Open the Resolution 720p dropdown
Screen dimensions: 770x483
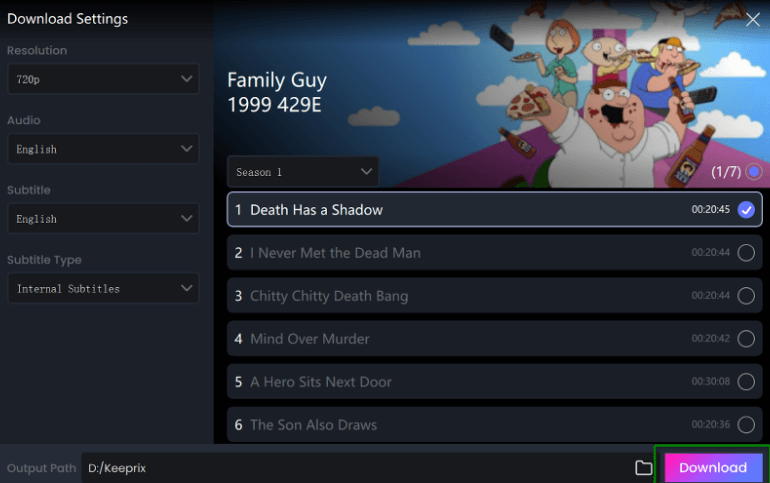tap(103, 79)
